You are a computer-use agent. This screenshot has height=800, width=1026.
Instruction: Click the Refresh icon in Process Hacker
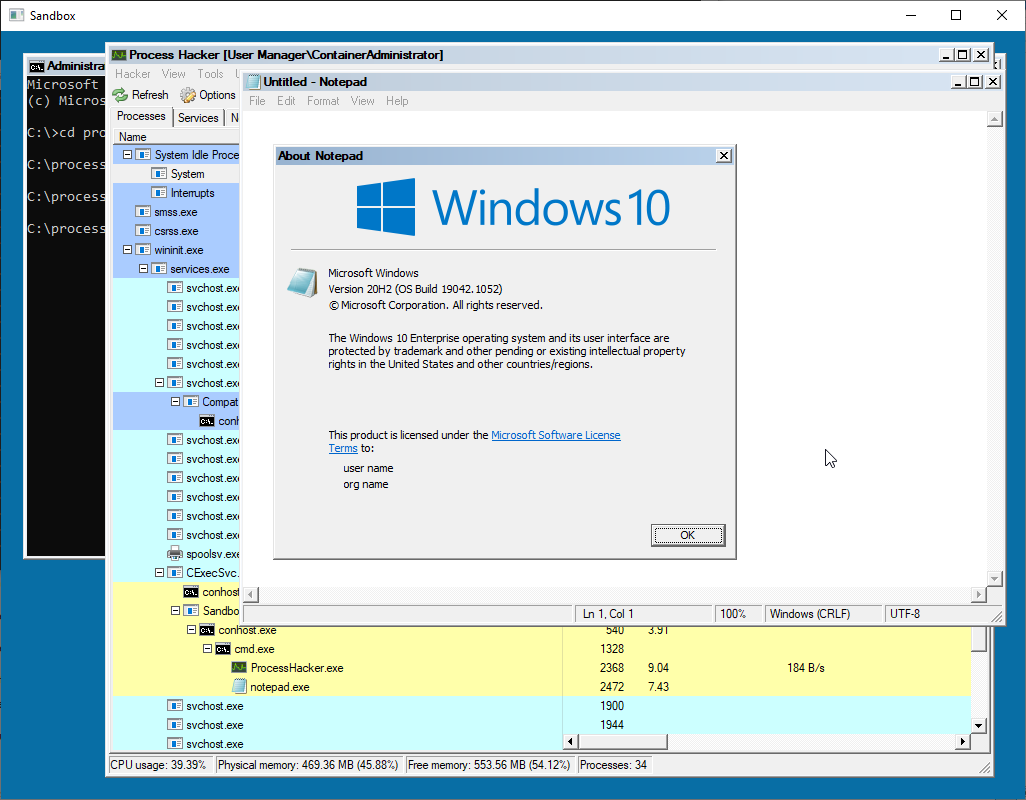point(120,95)
